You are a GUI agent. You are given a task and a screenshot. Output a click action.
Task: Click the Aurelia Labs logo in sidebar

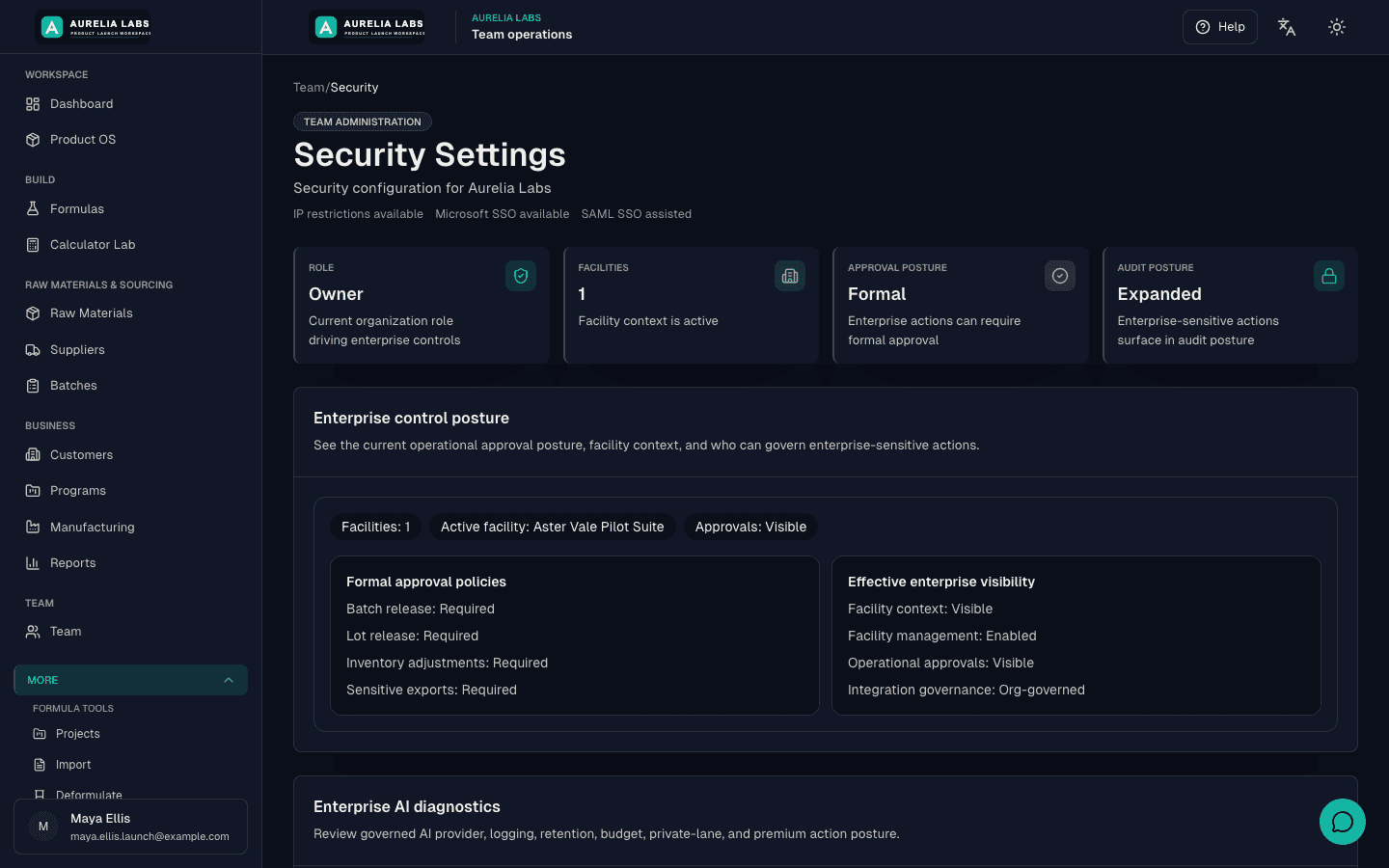click(x=94, y=27)
